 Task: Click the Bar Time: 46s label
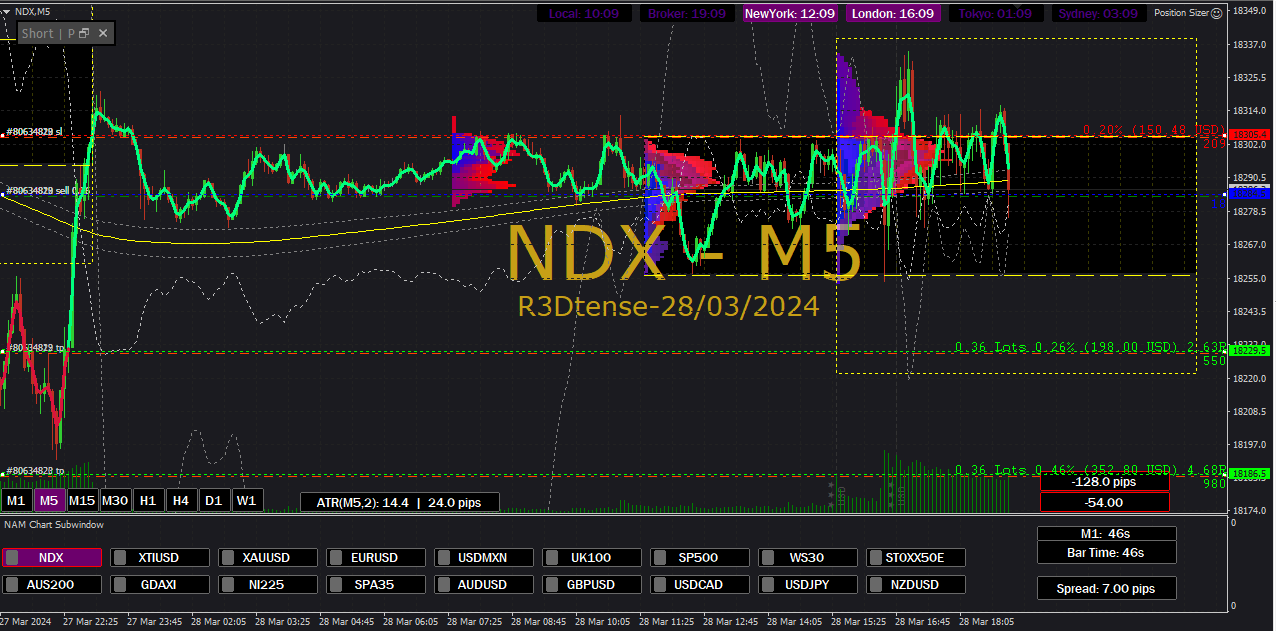pos(1106,552)
